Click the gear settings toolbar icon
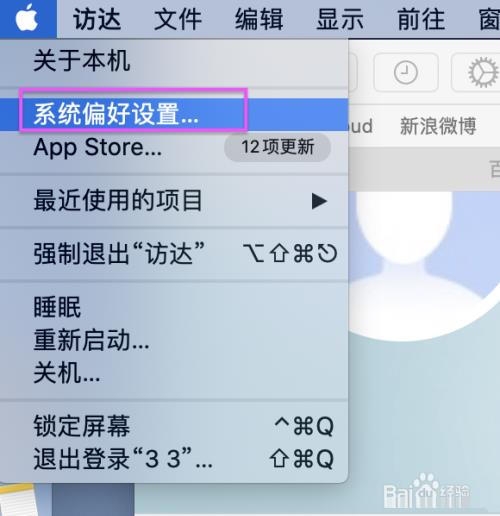Screen dimensions: 500x516 (483, 72)
